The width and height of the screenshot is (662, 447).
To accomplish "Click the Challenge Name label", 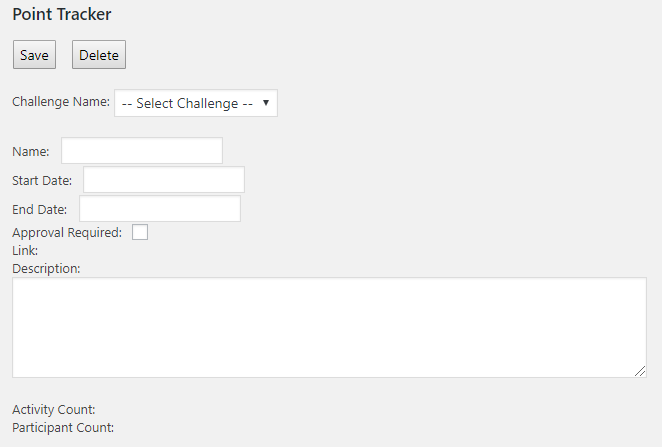I will pos(61,102).
